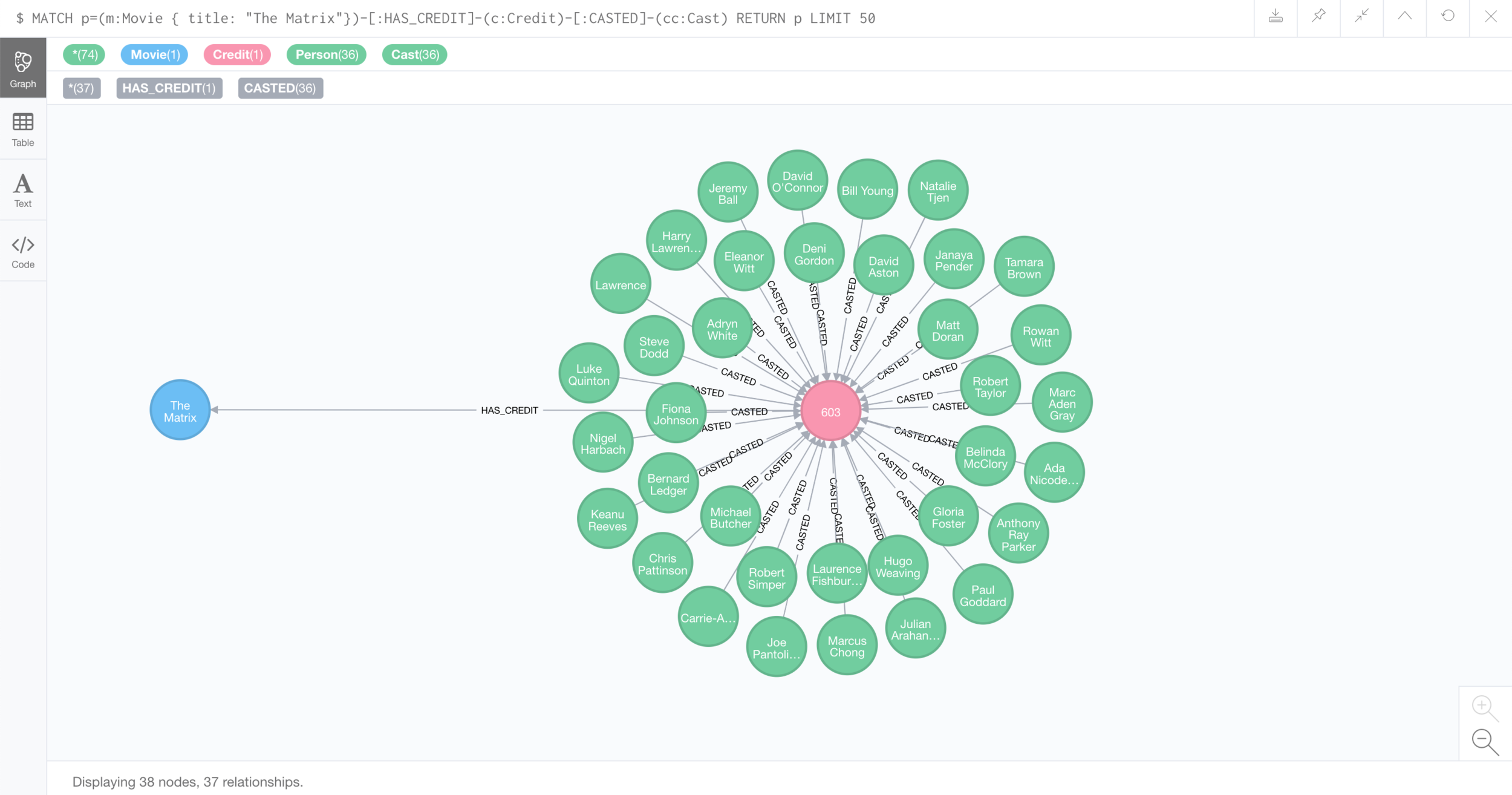Select the Credit(1) label badge
The height and width of the screenshot is (795, 1512).
pyautogui.click(x=237, y=54)
